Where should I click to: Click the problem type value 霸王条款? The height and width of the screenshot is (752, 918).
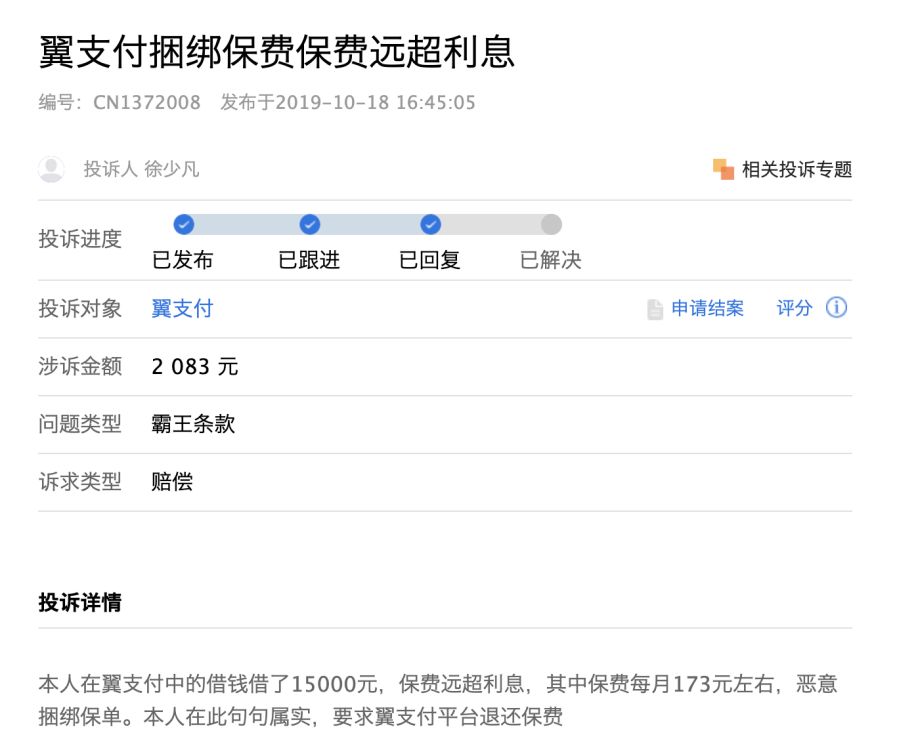(x=193, y=424)
